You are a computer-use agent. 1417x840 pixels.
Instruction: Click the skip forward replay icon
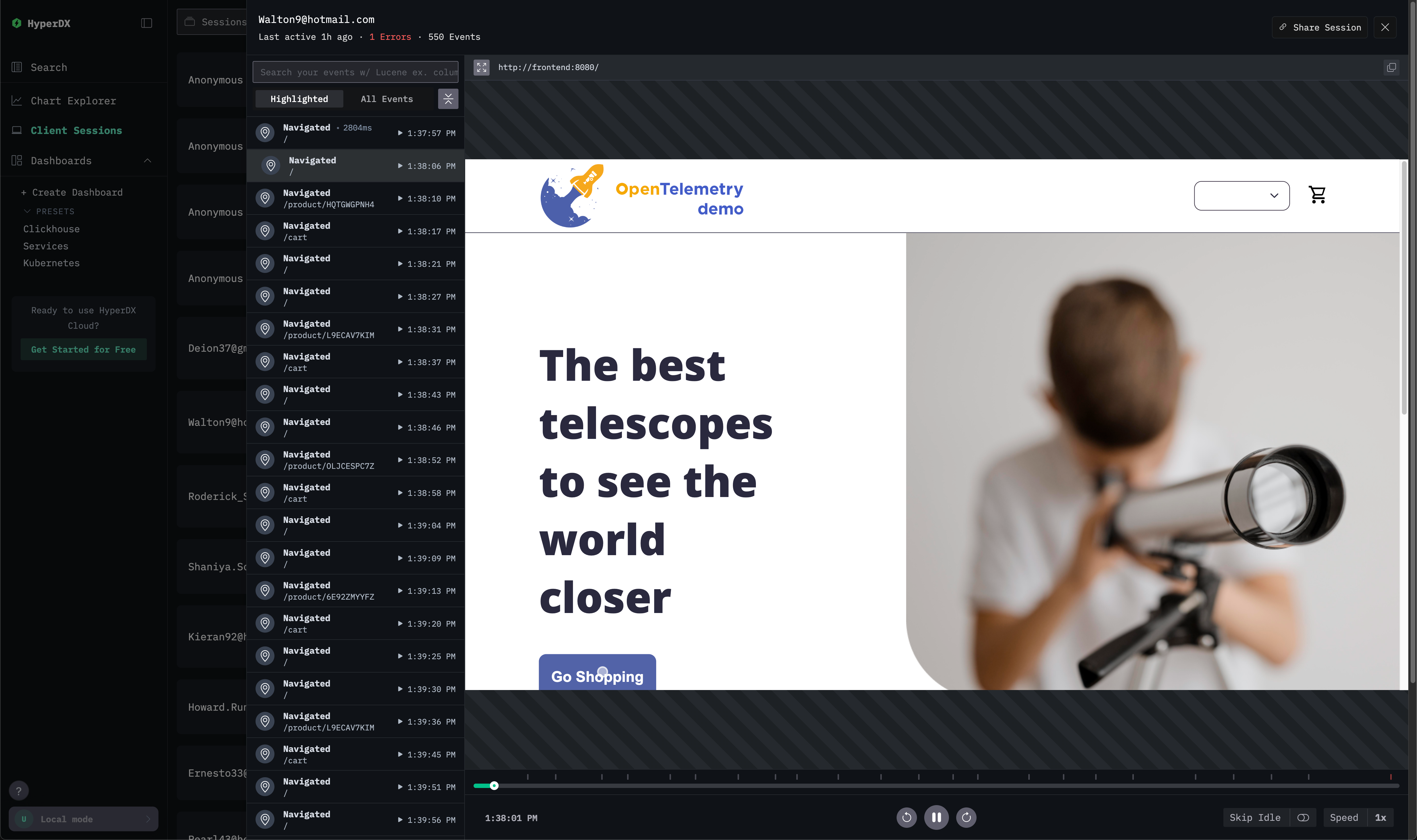[x=966, y=817]
